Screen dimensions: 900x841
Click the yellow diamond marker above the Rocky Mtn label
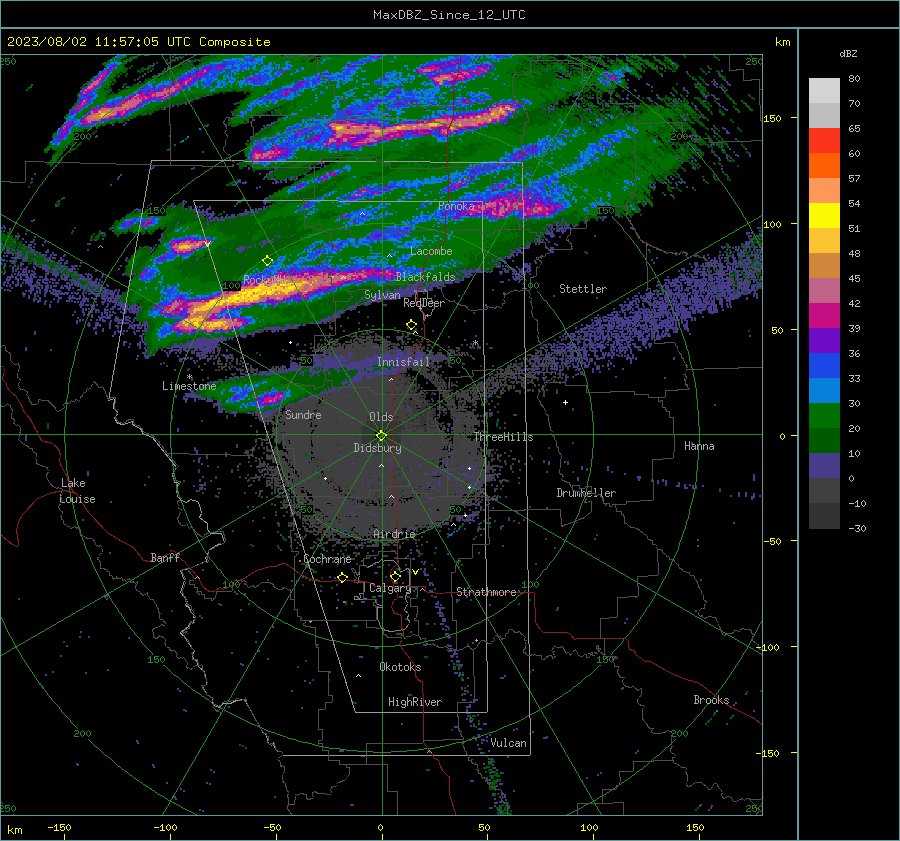point(267,261)
